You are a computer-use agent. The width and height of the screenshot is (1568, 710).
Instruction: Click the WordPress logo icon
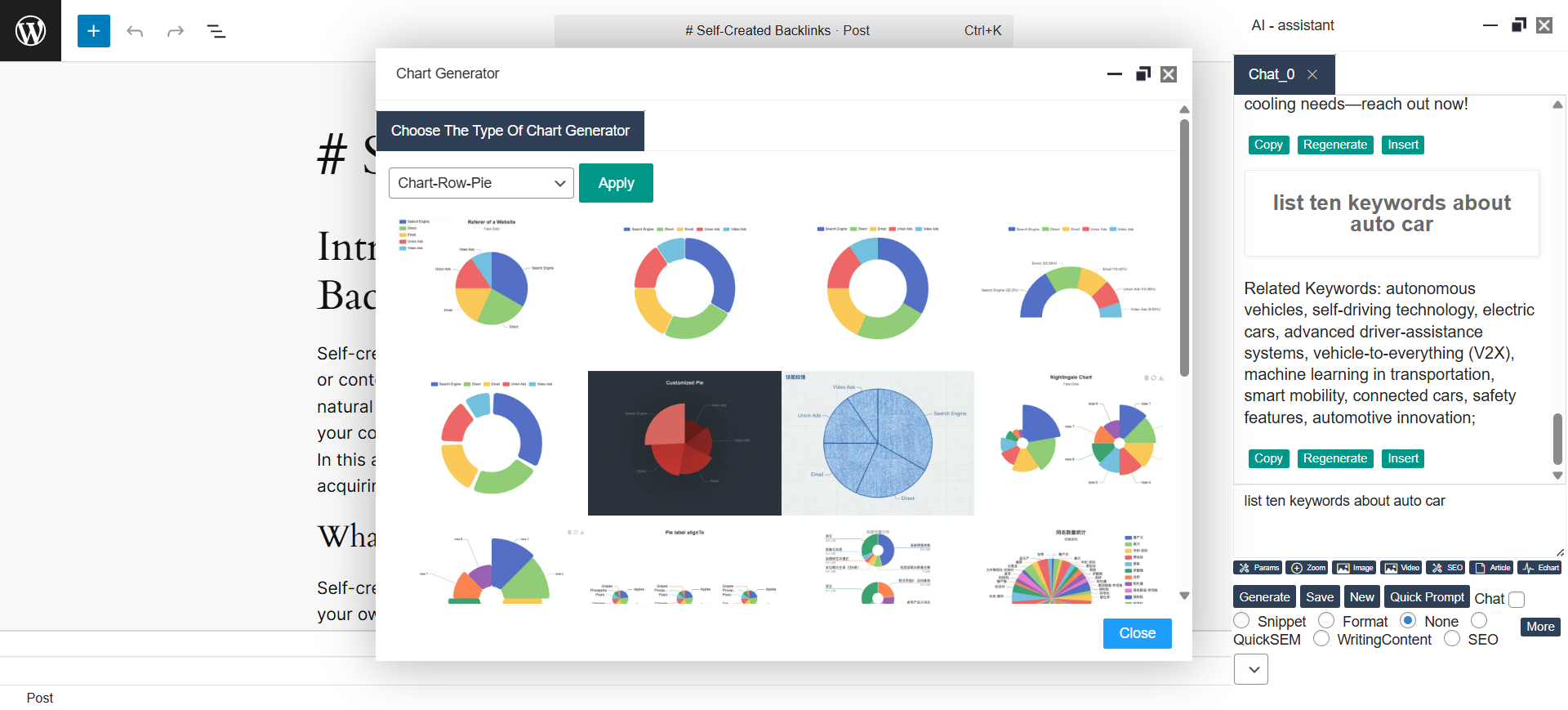click(x=30, y=30)
